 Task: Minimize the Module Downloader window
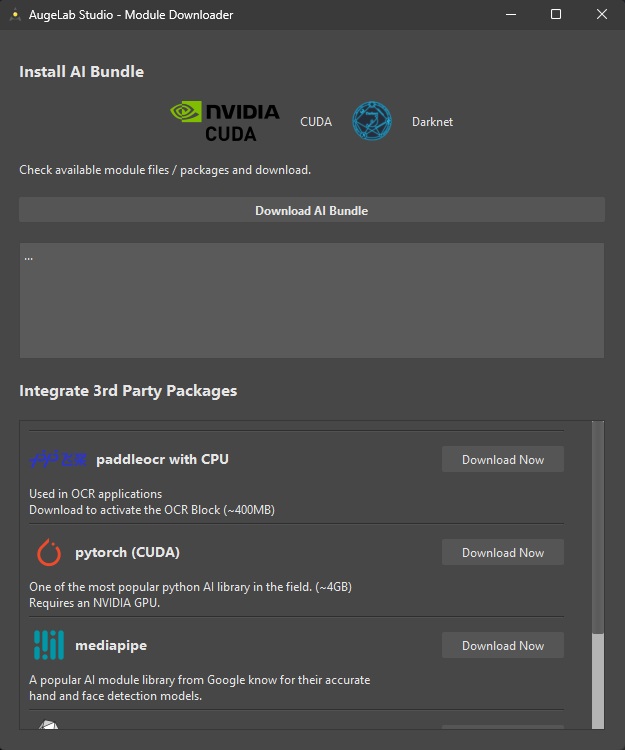tap(510, 14)
